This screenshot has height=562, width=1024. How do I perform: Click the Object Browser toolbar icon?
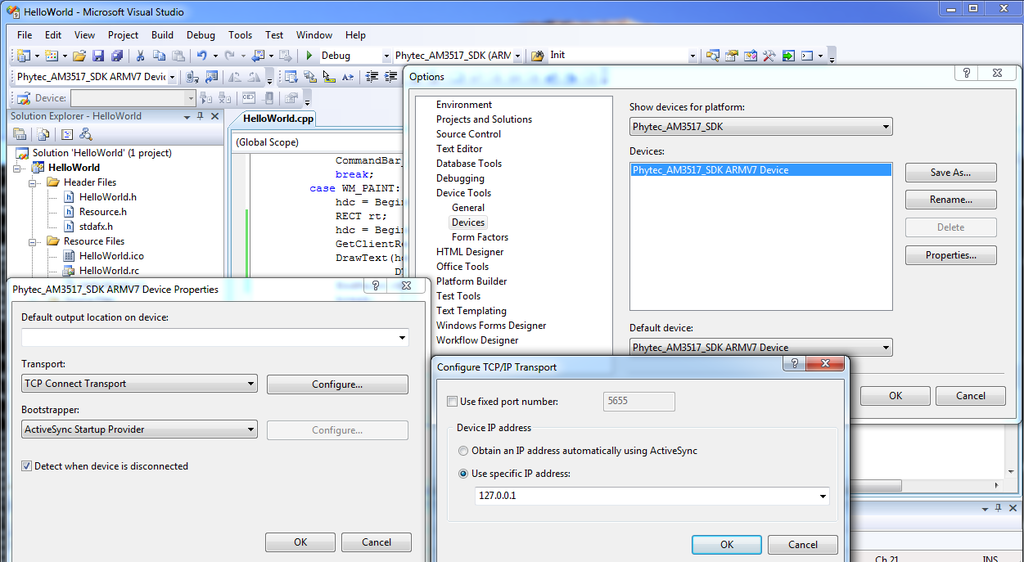pos(750,56)
